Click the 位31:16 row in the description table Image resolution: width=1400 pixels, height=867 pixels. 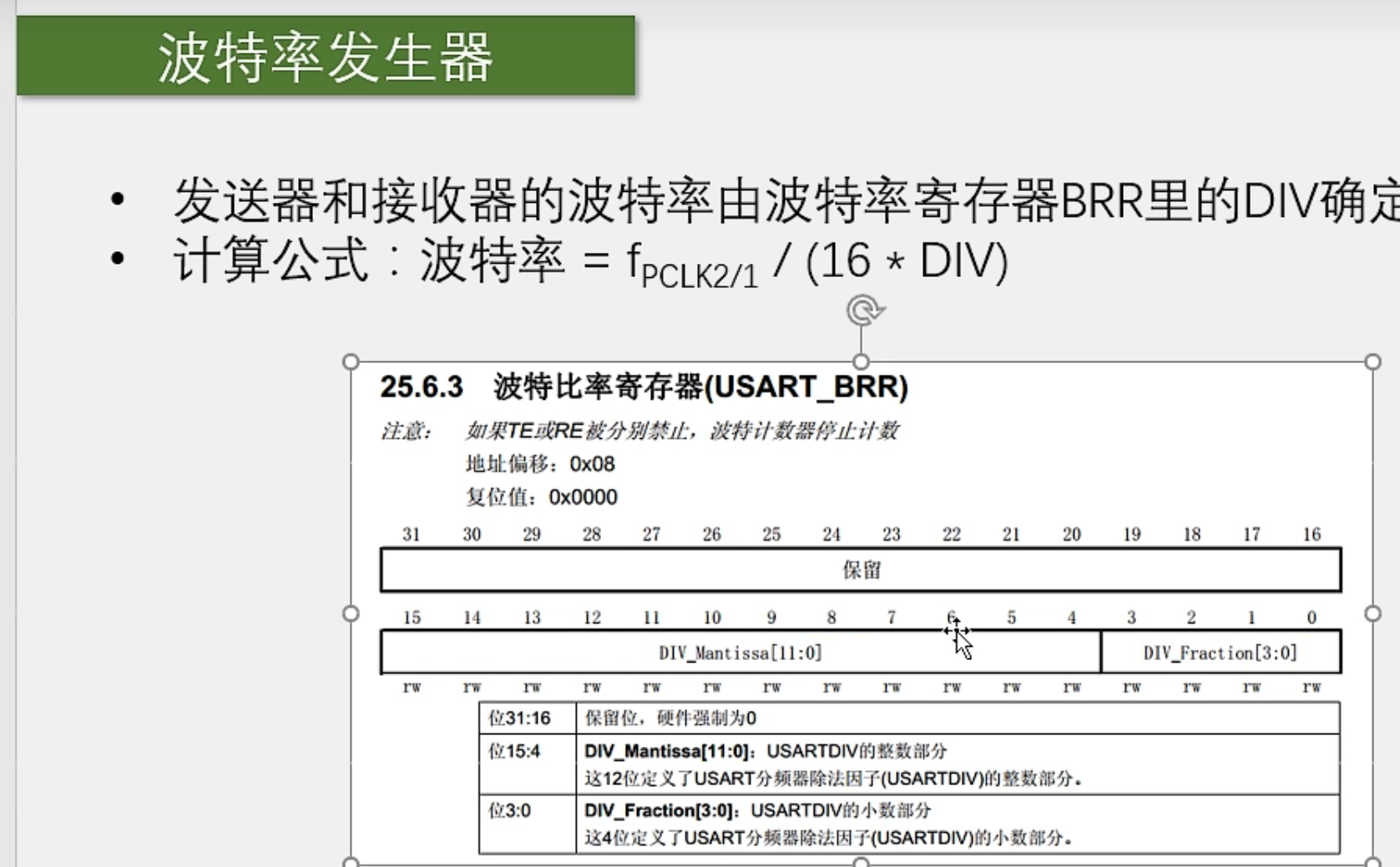pos(908,718)
